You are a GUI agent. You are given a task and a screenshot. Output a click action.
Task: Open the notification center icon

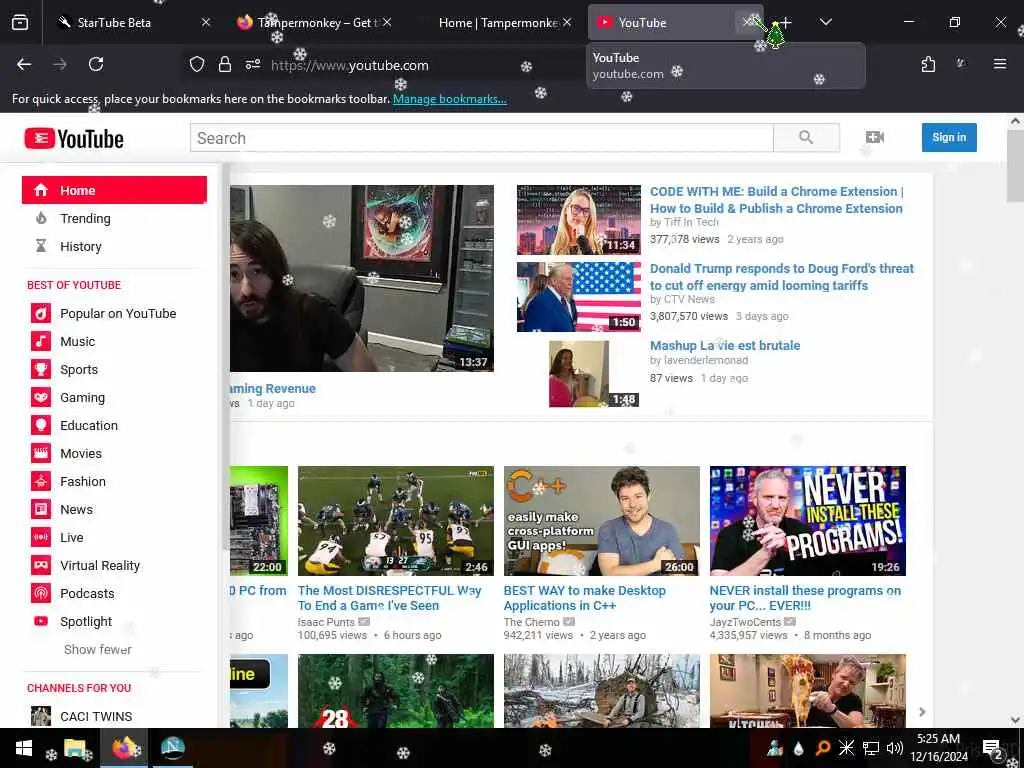(x=992, y=748)
